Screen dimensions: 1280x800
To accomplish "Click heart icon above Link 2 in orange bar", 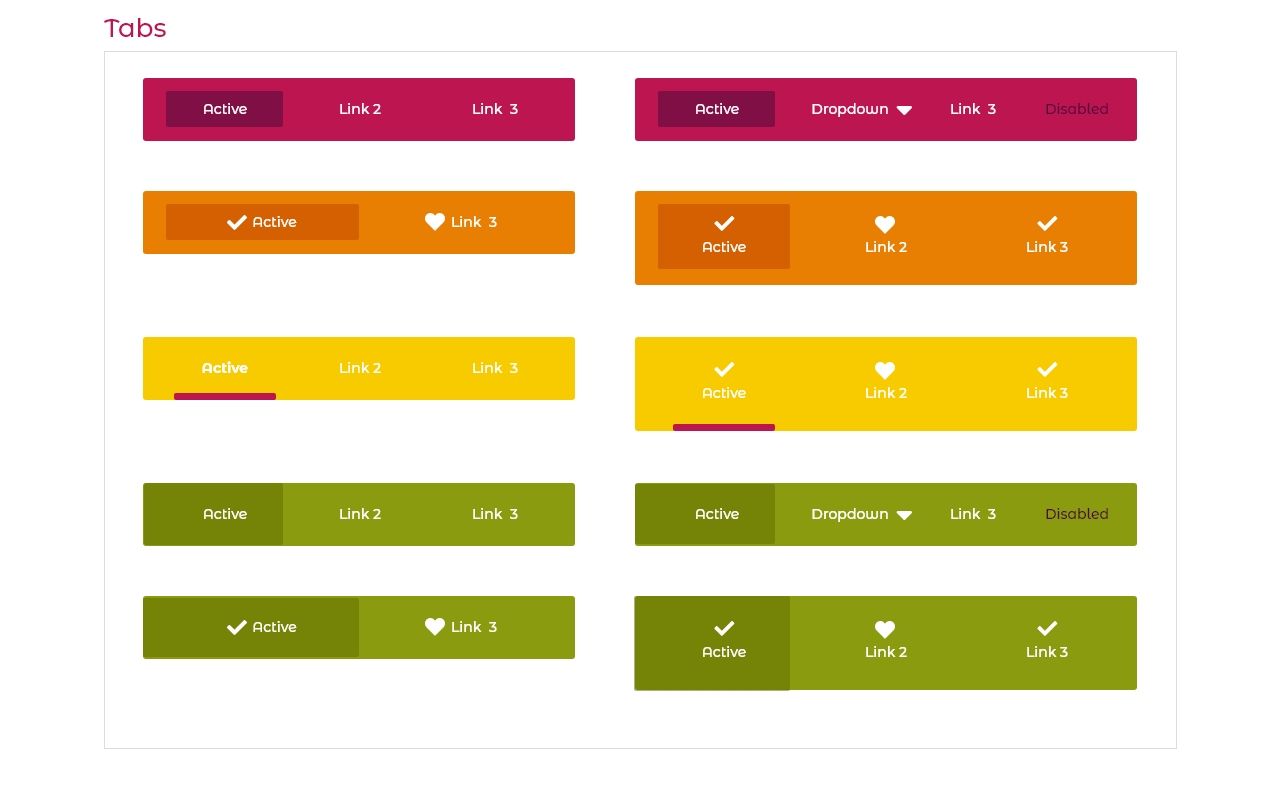I will pyautogui.click(x=885, y=224).
